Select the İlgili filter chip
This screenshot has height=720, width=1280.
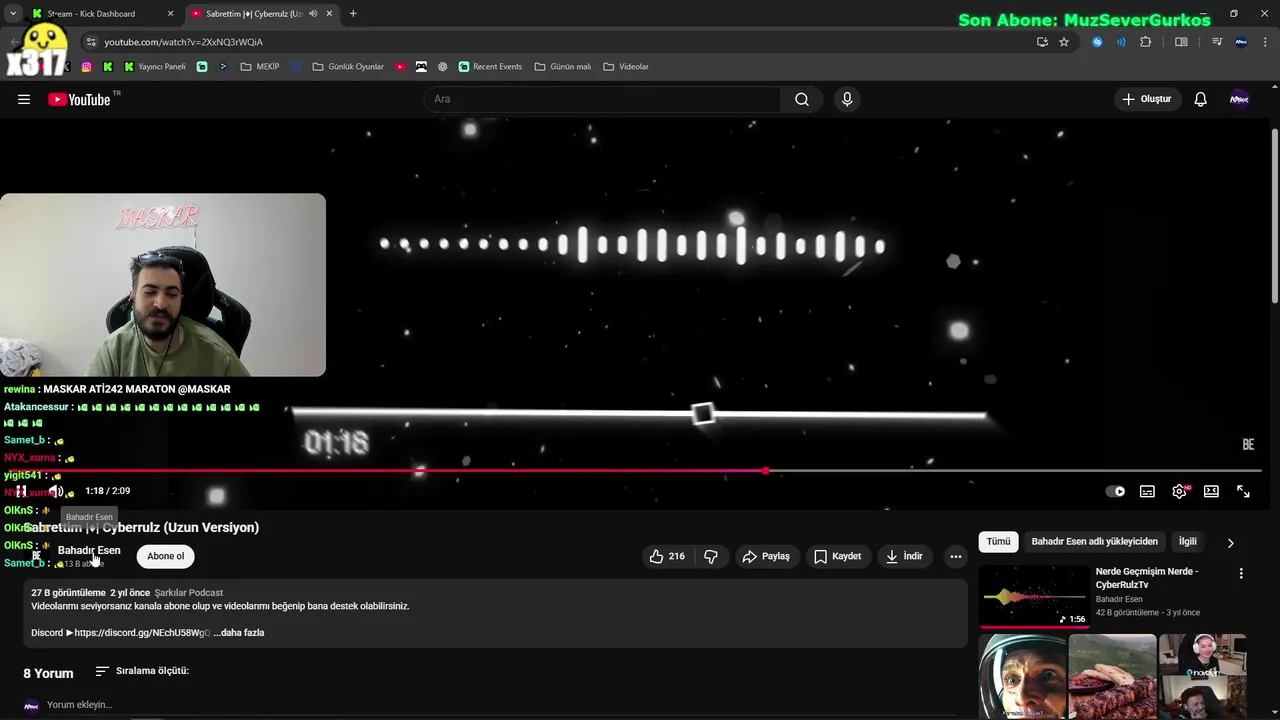(1187, 542)
